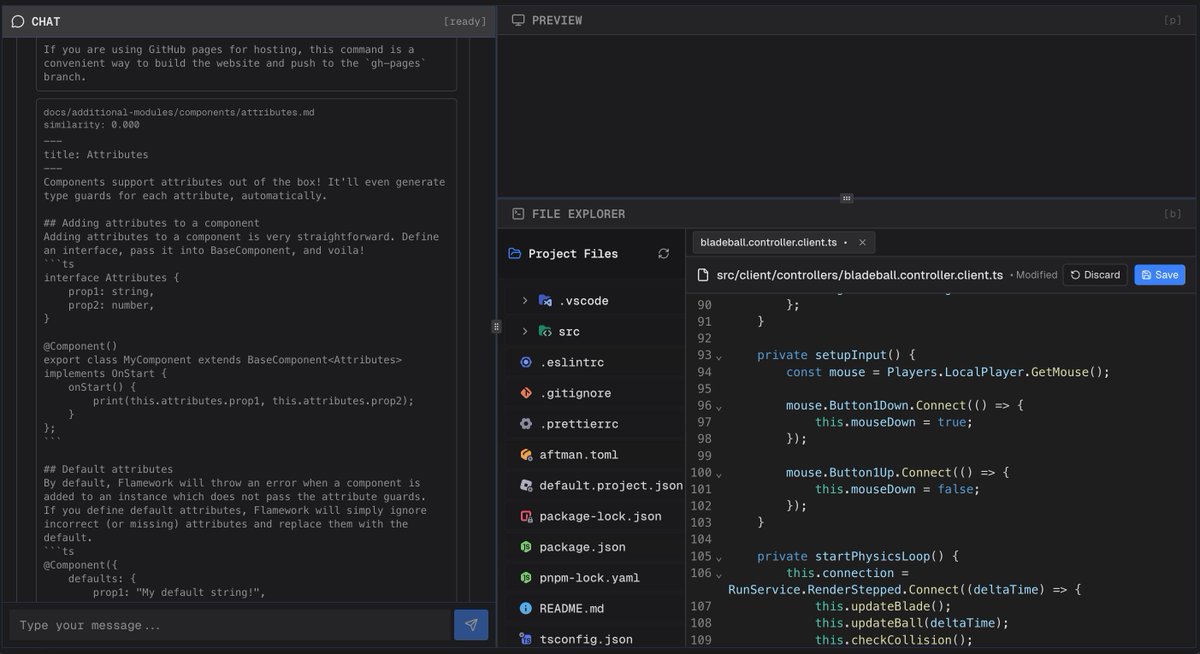Click the '## Default attributes' heading in chat
1200x654 pixels.
pos(109,469)
